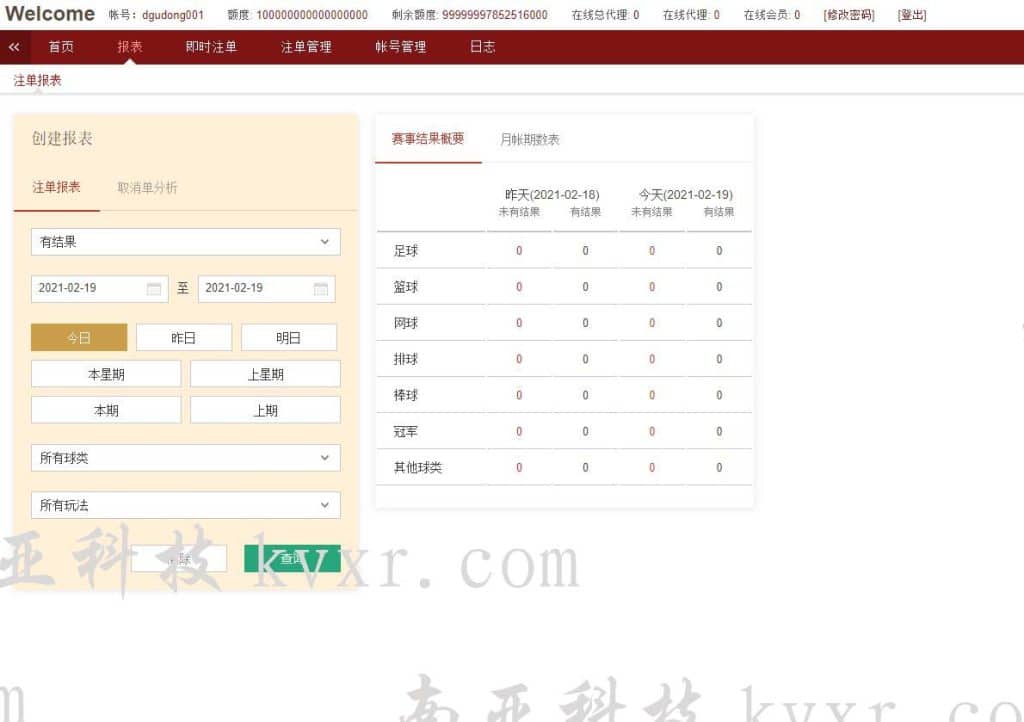Select the 昨日 date button
1024x722 pixels.
184,337
